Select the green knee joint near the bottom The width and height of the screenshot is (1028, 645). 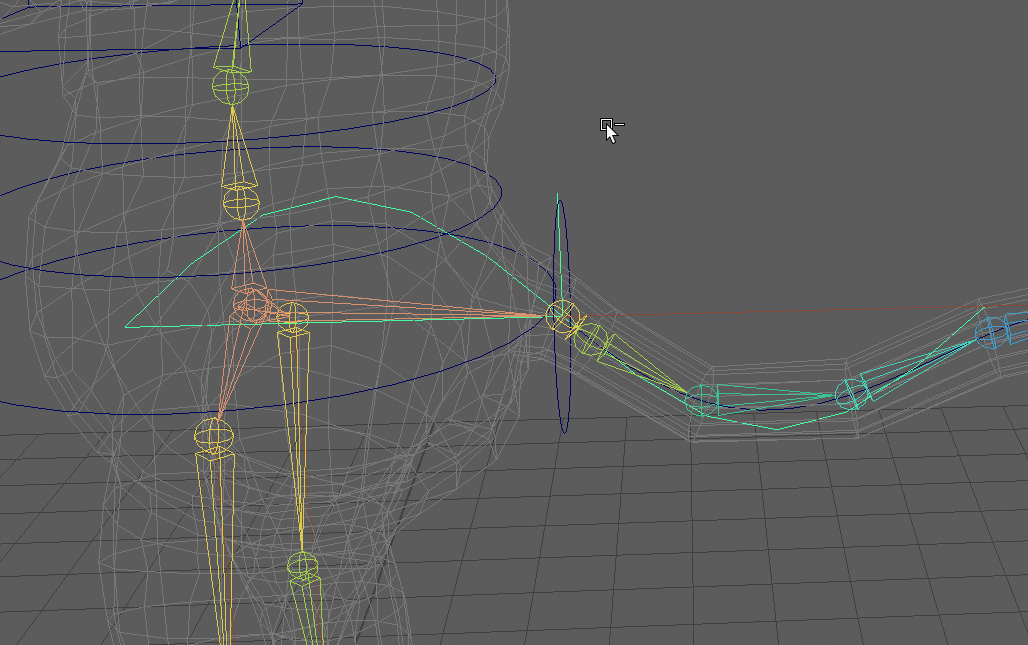302,566
